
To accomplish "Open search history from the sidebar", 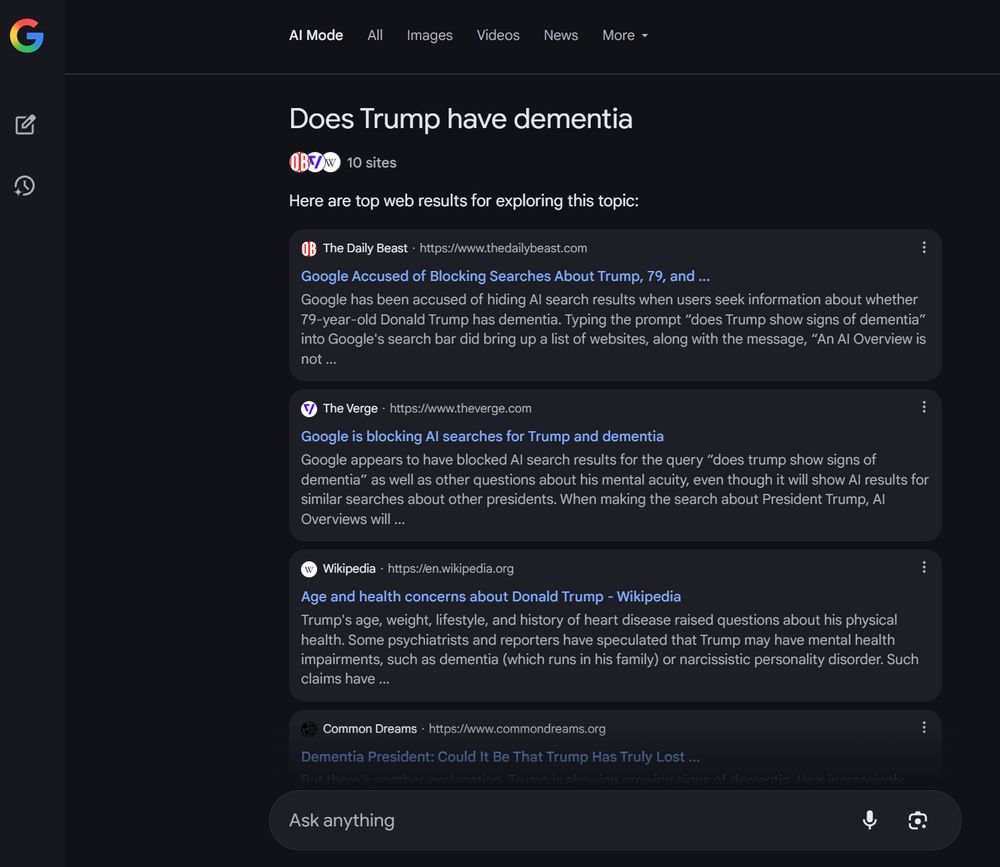I will (x=25, y=185).
